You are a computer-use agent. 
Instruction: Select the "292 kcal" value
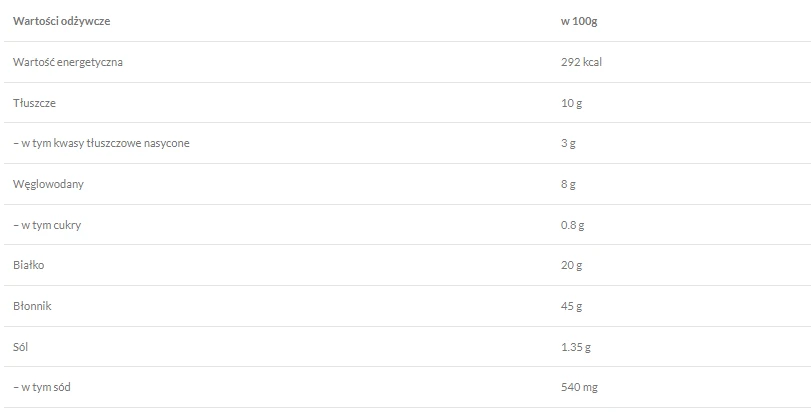[581, 62]
